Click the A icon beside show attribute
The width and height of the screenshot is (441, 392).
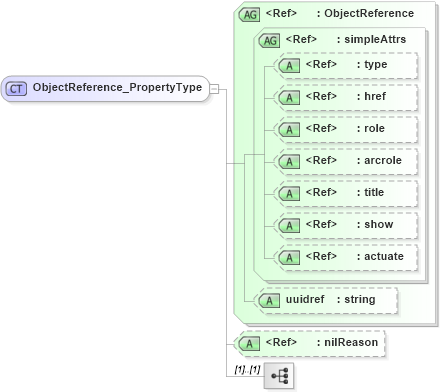289,226
